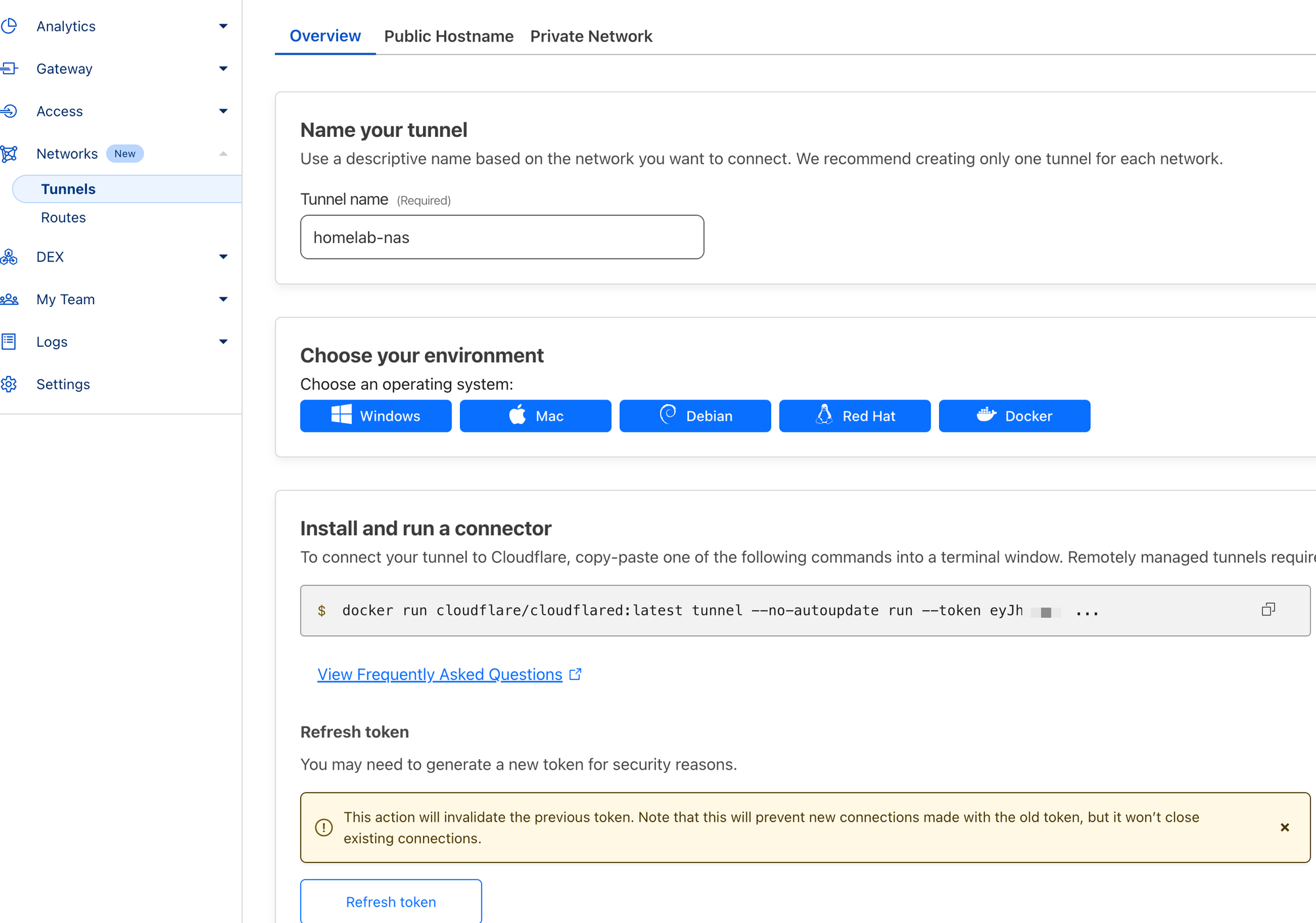Expand the Analytics menu arrow
The image size is (1316, 923).
(223, 26)
